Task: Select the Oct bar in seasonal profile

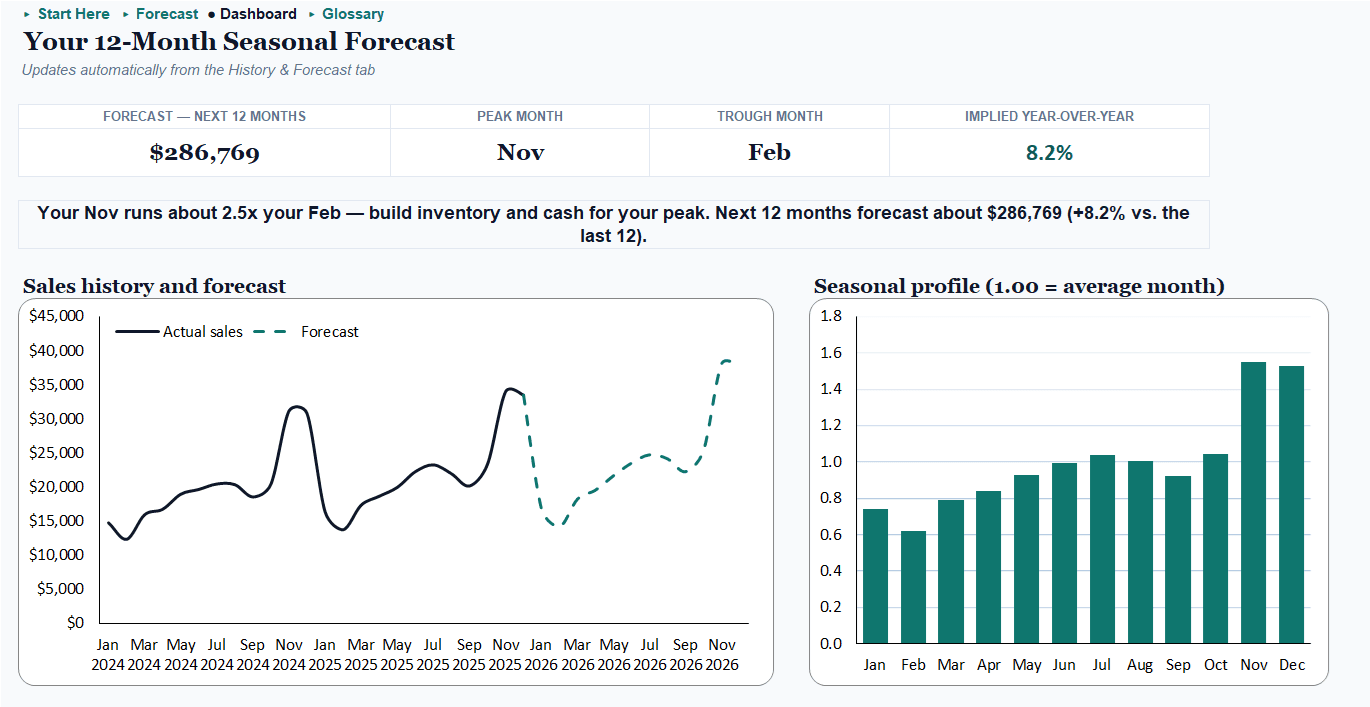Action: pos(1216,549)
